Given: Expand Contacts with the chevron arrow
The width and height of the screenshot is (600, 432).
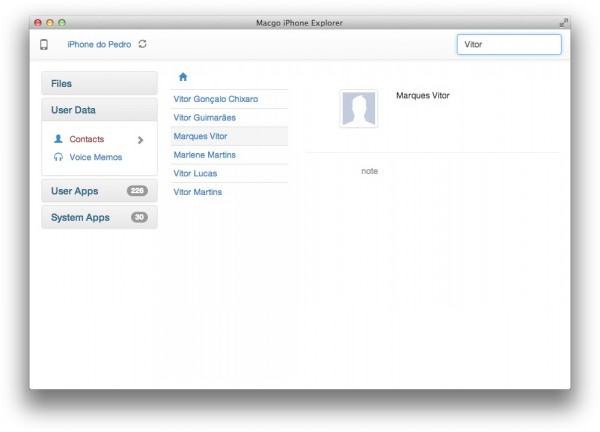Looking at the screenshot, I should click(140, 140).
